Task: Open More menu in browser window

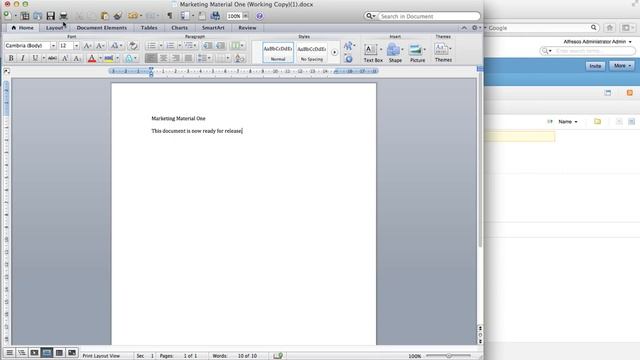Action: coord(622,66)
